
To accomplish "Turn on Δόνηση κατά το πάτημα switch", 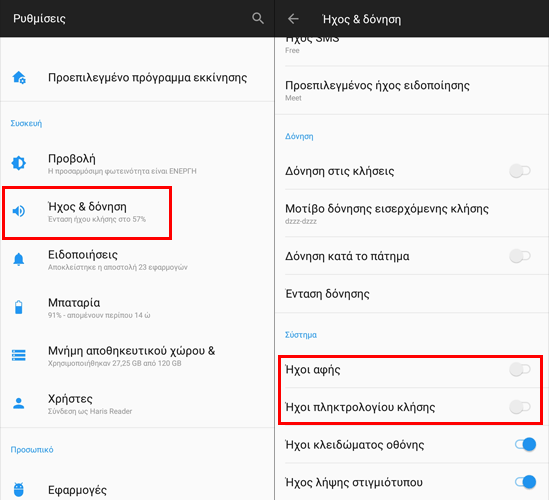I will [x=520, y=256].
